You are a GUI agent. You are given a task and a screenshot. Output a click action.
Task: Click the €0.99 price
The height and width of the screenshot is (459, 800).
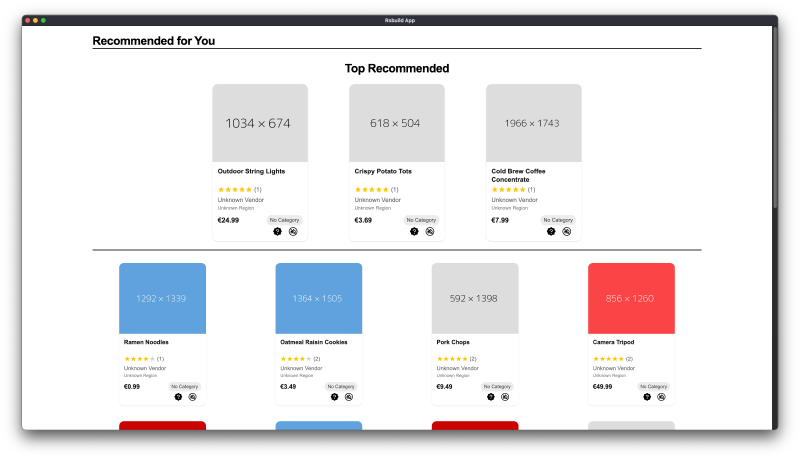pos(132,387)
